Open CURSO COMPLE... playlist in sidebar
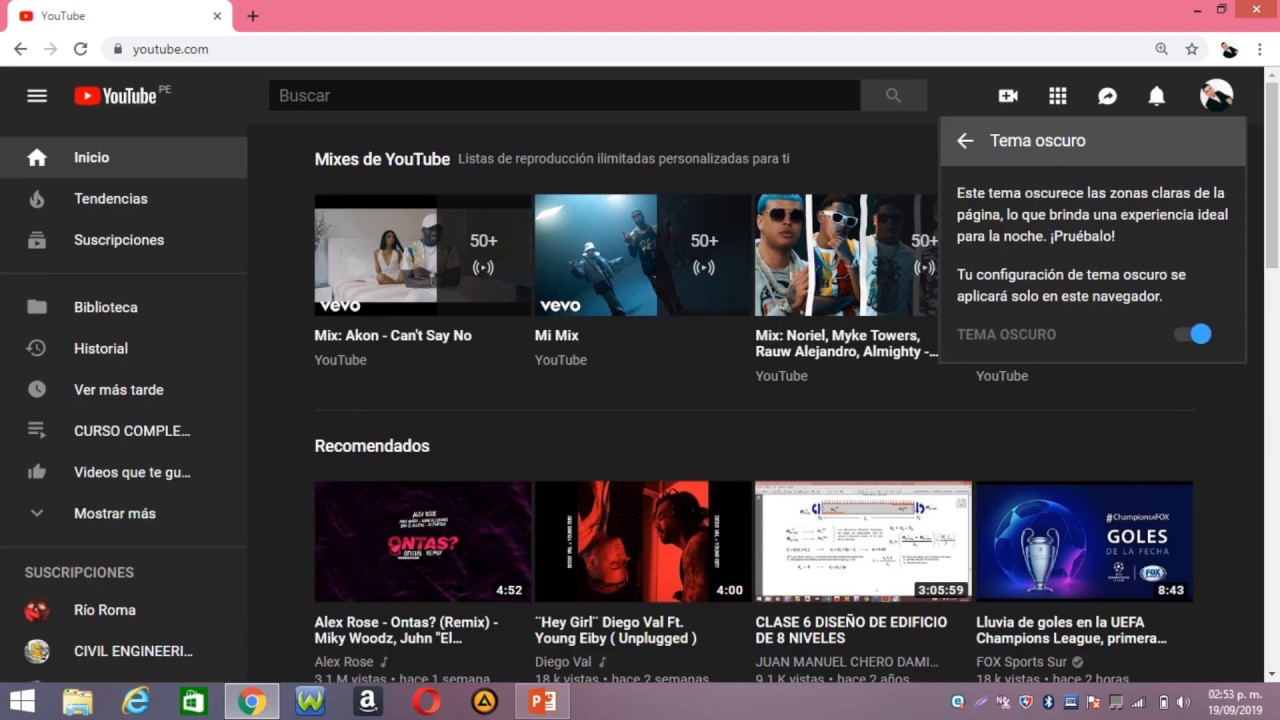The image size is (1280, 720). pyautogui.click(x=124, y=431)
